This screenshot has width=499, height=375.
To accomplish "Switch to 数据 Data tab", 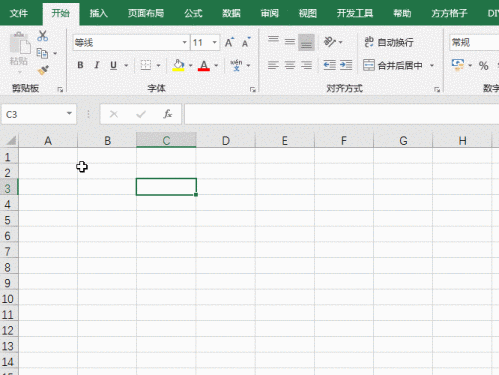I will [231, 13].
